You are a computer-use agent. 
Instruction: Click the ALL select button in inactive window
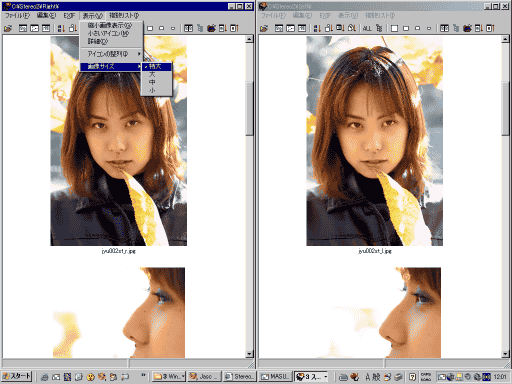click(x=367, y=28)
